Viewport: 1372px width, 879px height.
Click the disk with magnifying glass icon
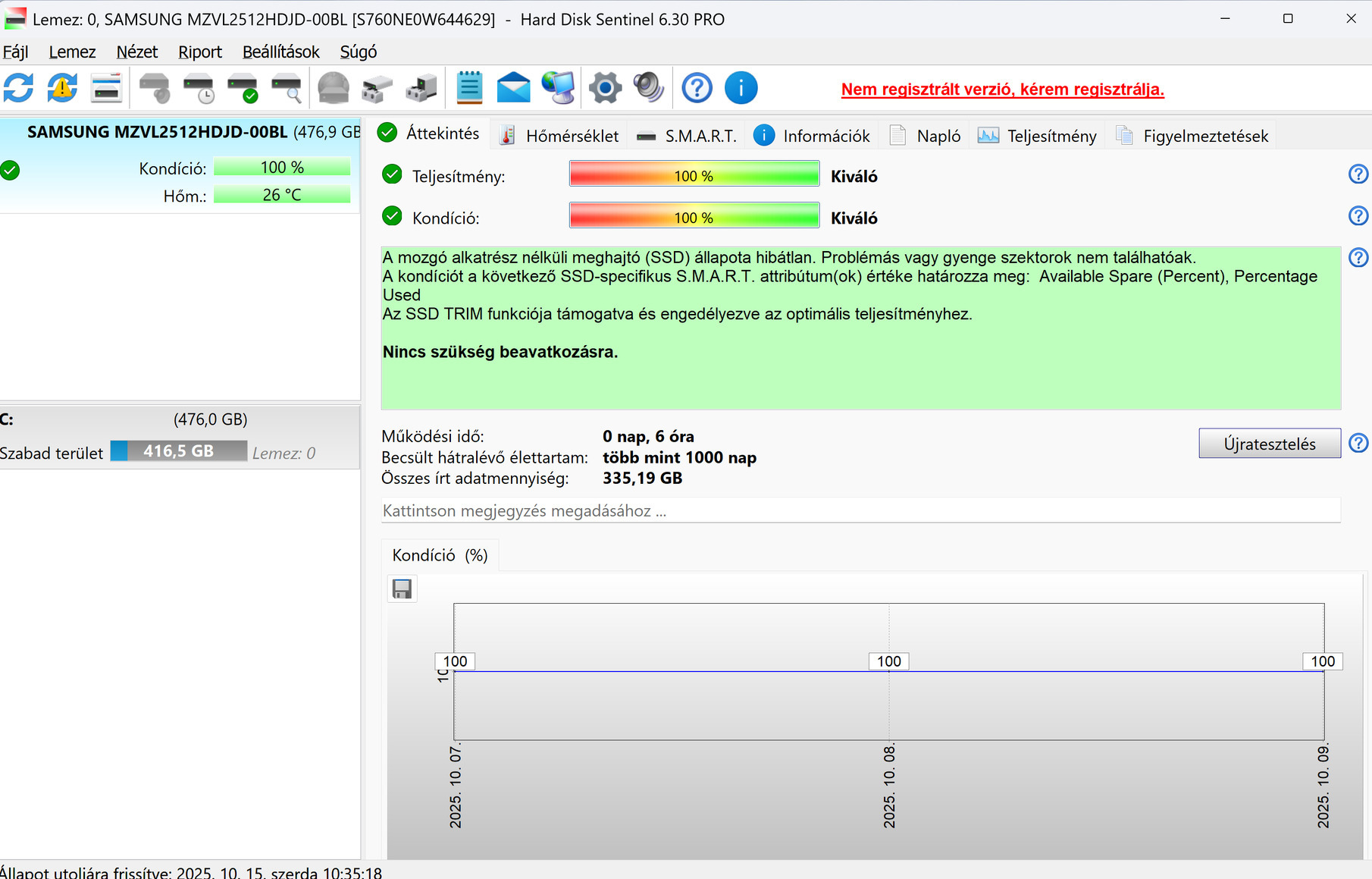[x=287, y=88]
